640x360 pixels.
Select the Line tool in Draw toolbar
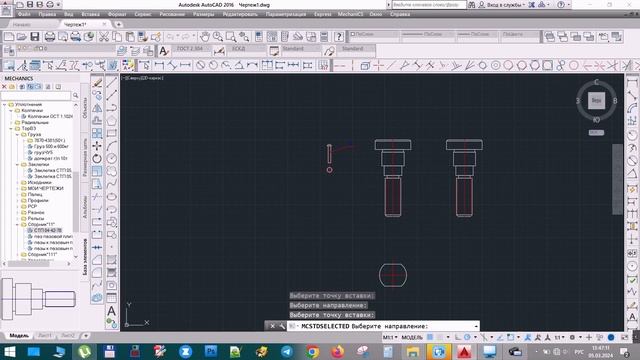point(112,82)
